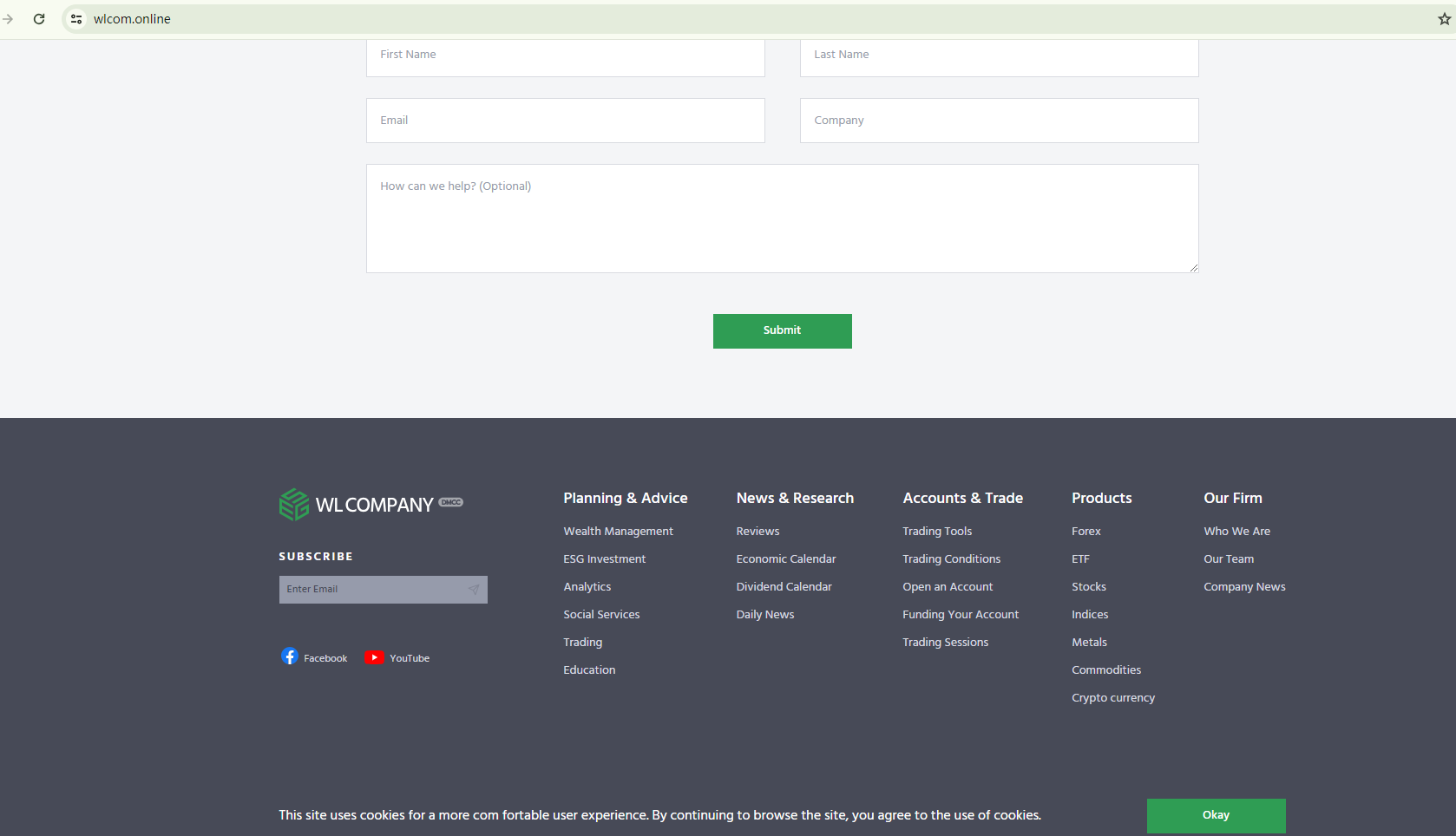Open the Who We Are page
This screenshot has height=836, width=1456.
pos(1236,532)
